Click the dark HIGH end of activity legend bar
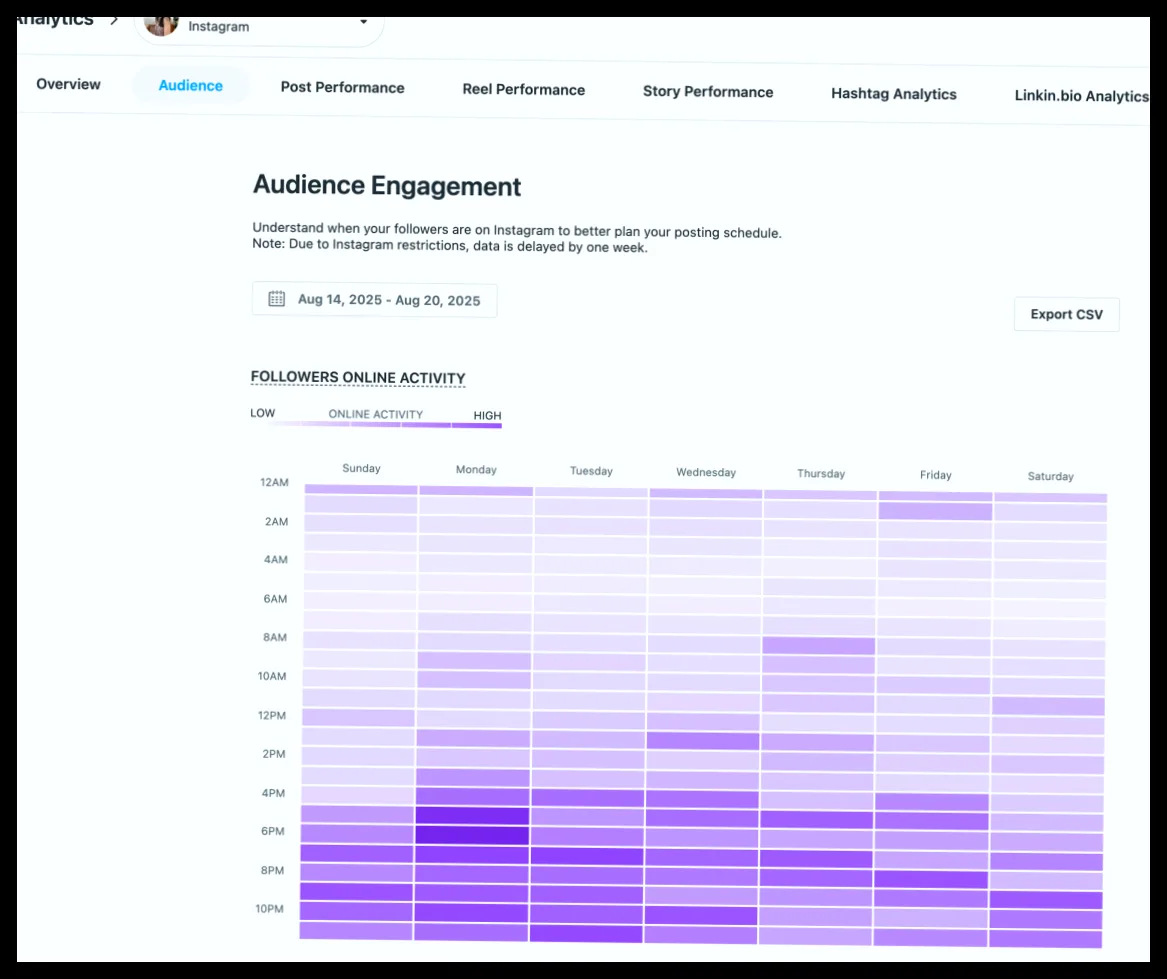Screen dimensions: 1167x979 point(476,425)
